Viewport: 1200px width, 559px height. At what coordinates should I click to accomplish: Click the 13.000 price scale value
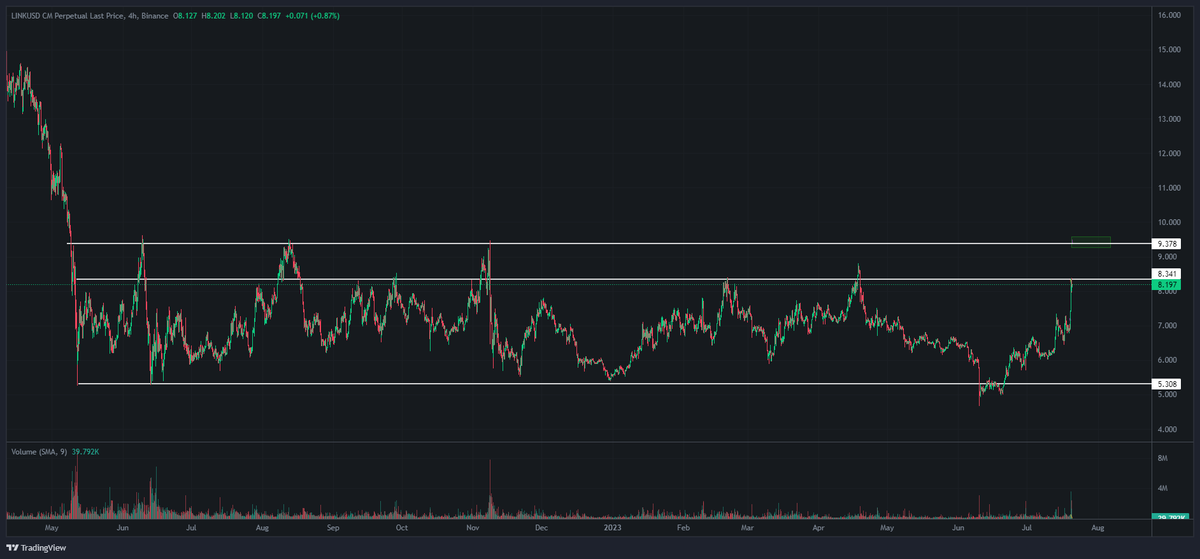(1171, 119)
